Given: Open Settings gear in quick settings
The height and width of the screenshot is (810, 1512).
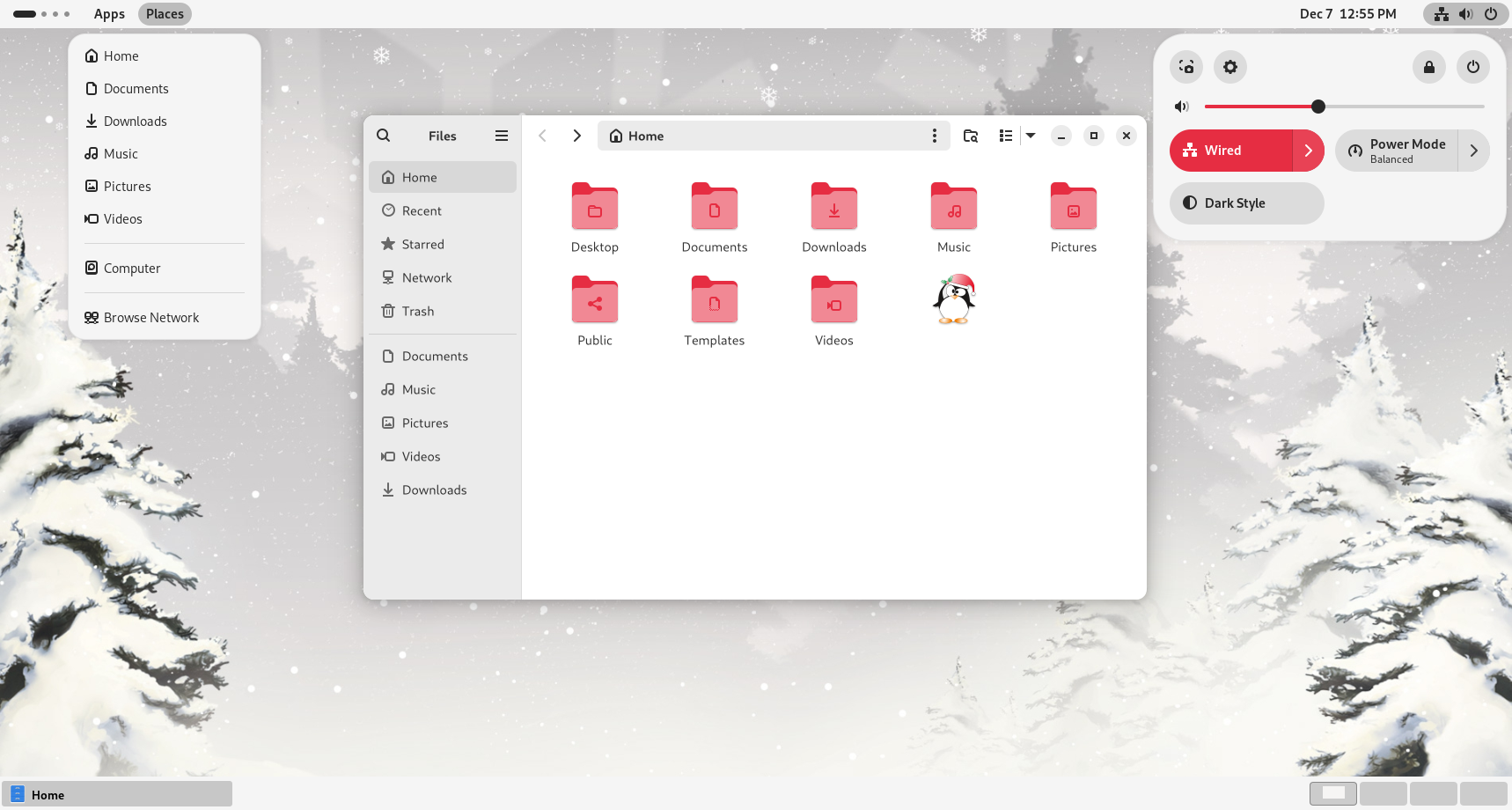Looking at the screenshot, I should point(1230,67).
